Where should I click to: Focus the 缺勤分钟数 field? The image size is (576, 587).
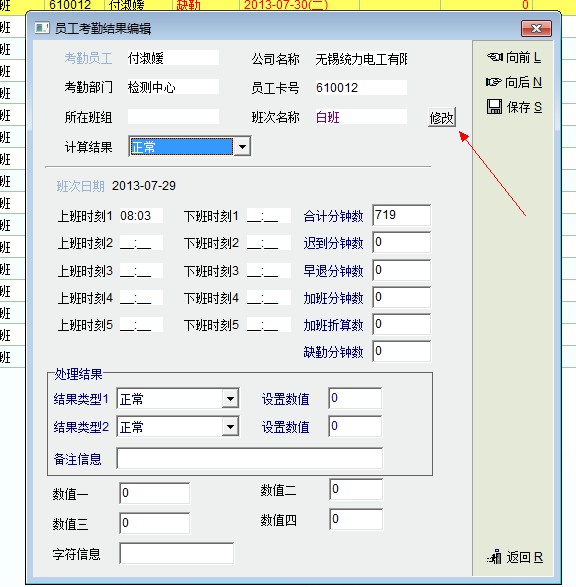pyautogui.click(x=402, y=351)
